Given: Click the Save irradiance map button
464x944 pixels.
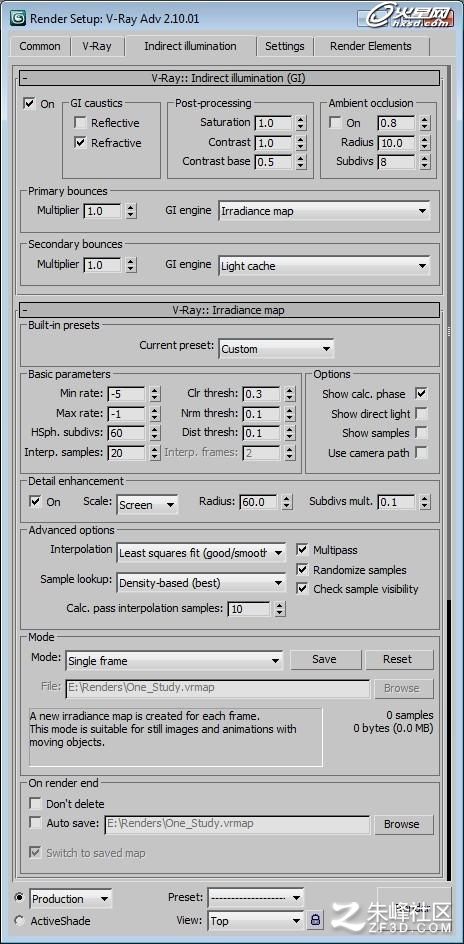Looking at the screenshot, I should point(325,659).
